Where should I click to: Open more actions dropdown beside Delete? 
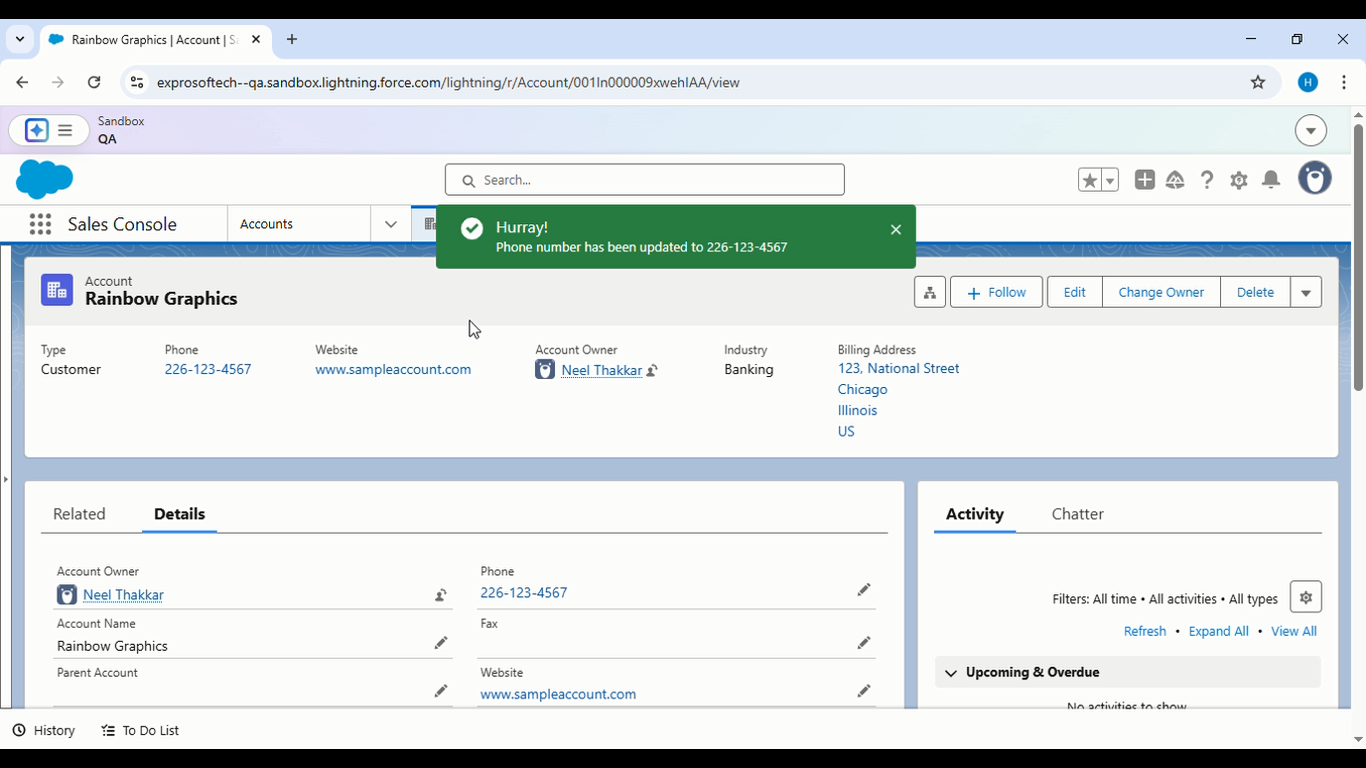1306,292
